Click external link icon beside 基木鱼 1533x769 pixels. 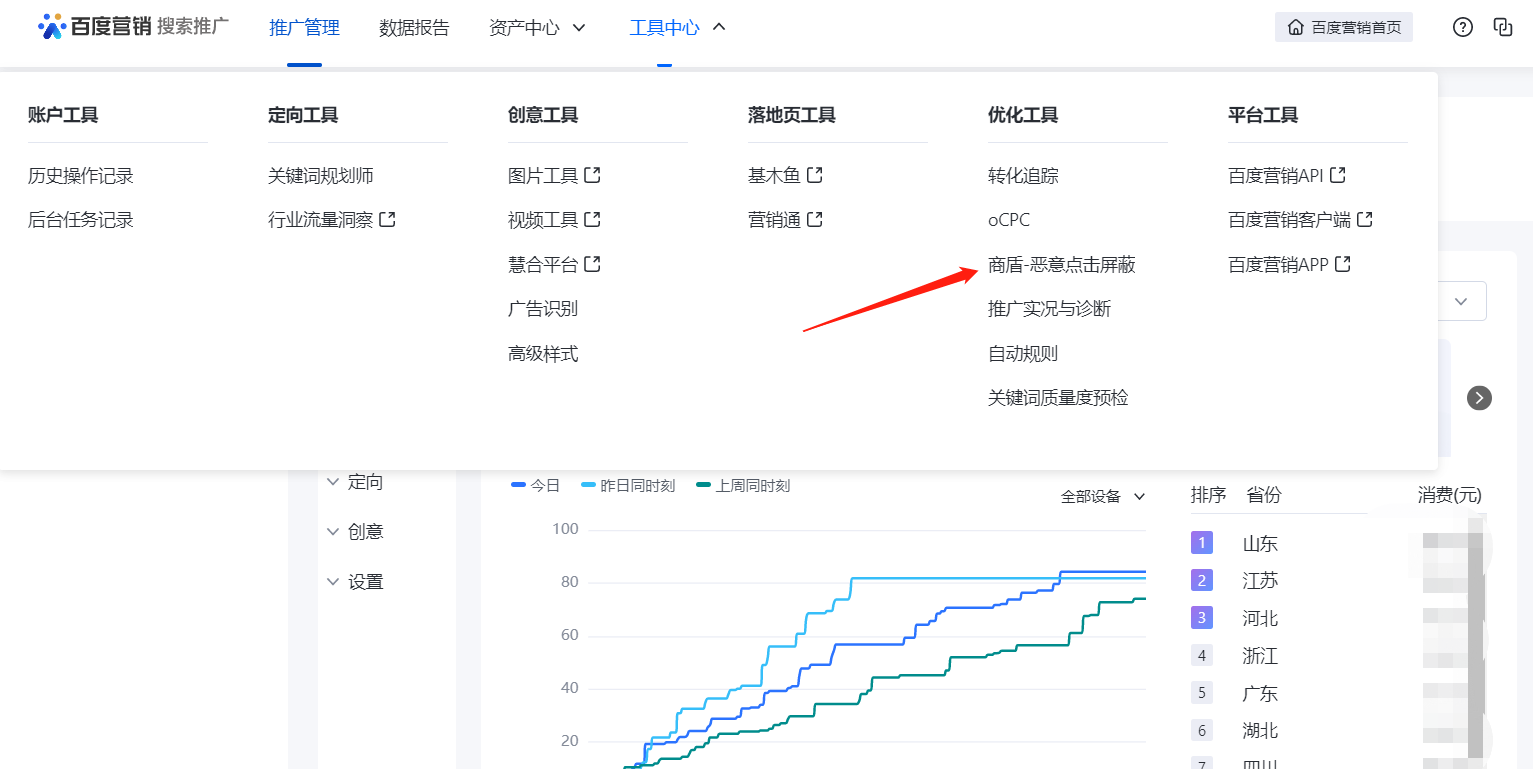(x=815, y=175)
